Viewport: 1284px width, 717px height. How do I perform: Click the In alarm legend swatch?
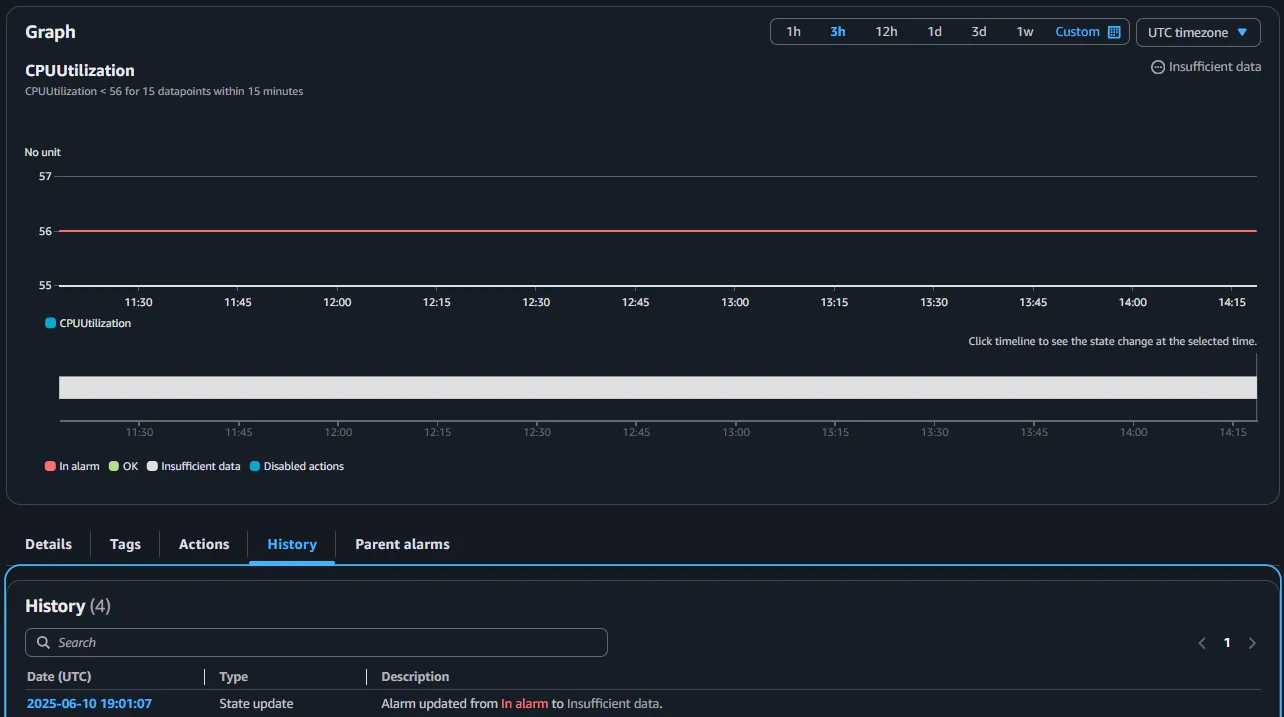point(50,466)
